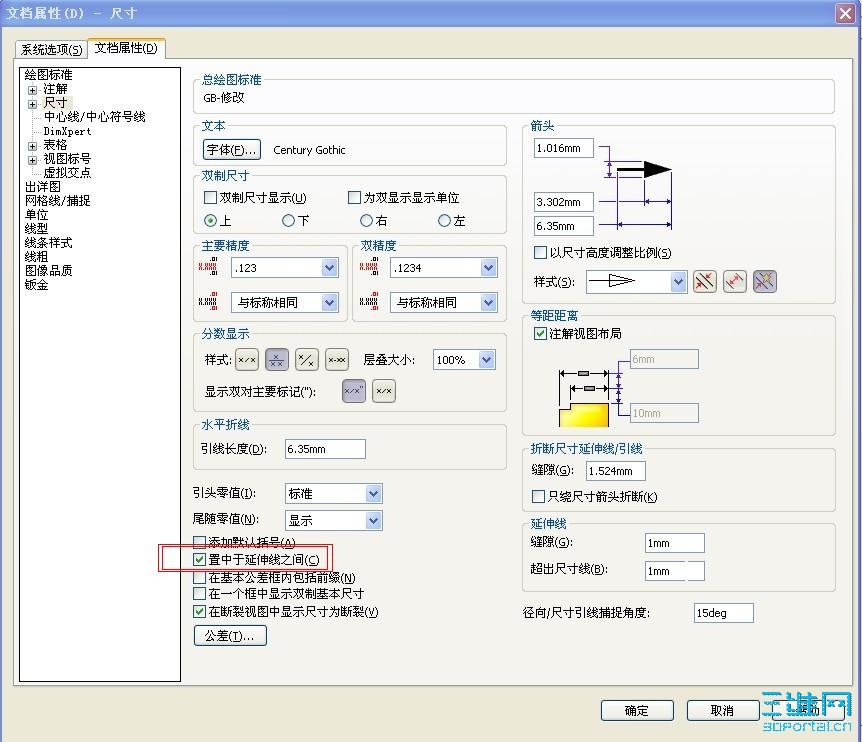Open primary tolerance 与标称相同 dropdown
Screen dimensions: 862x742
tap(329, 303)
